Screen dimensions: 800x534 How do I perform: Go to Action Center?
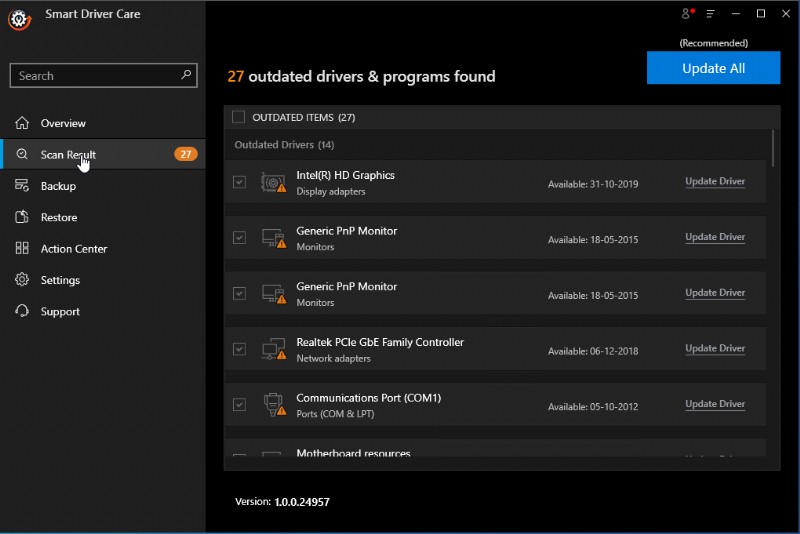click(73, 249)
